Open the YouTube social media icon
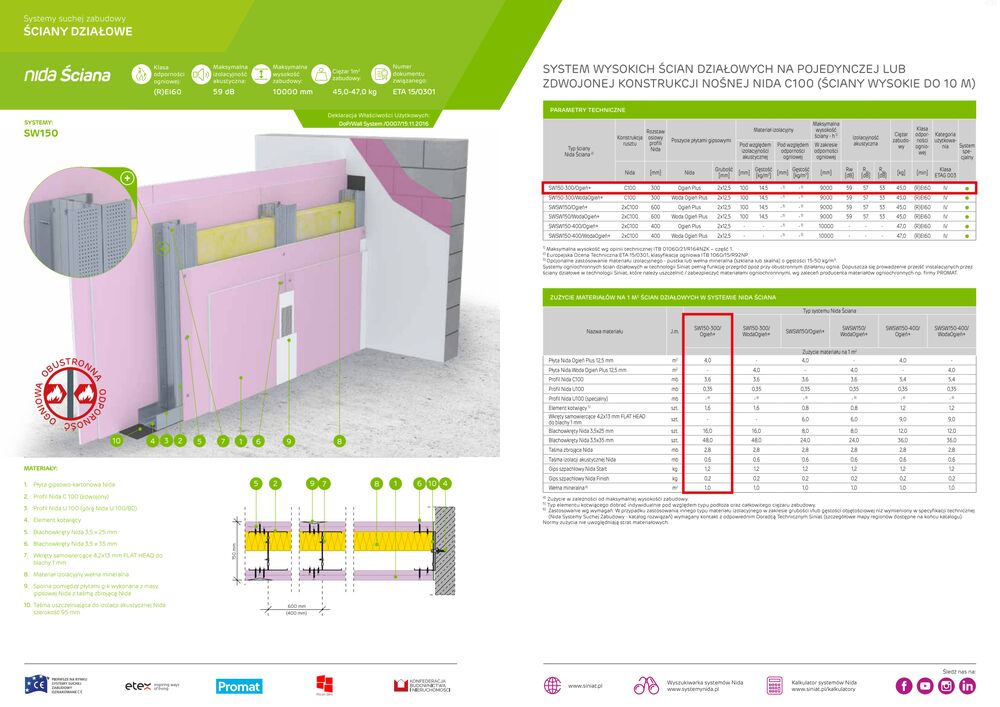Viewport: 1000px width, 707px height. coord(924,685)
